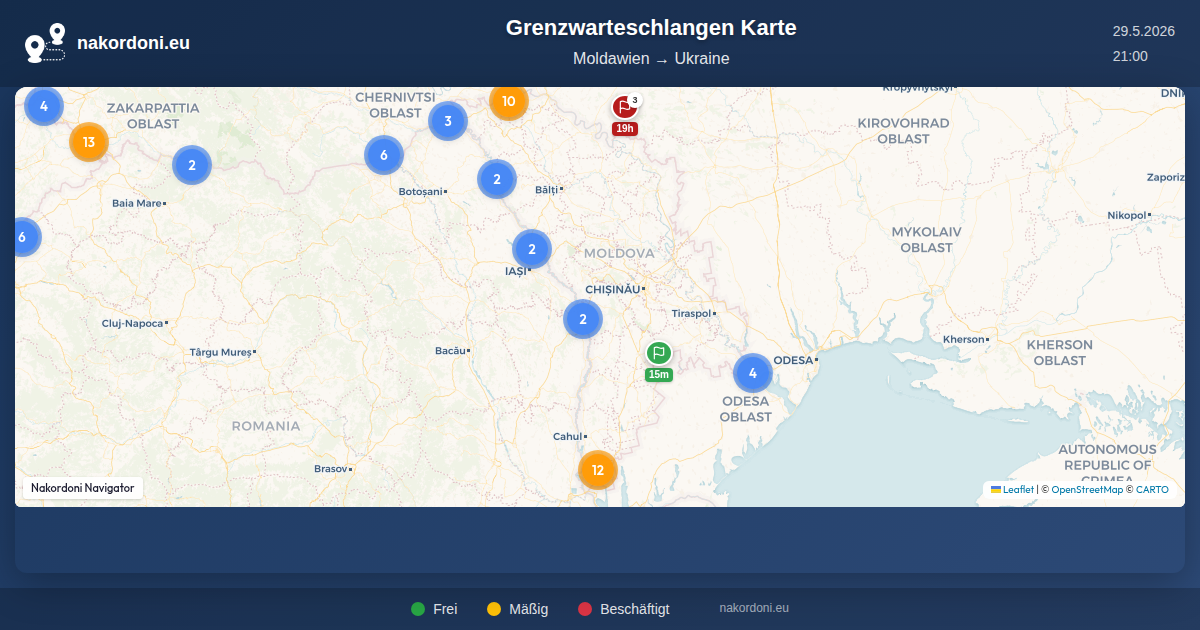Click the Cluj-Napoca label on map
This screenshot has width=1200, height=630.
coord(132,323)
